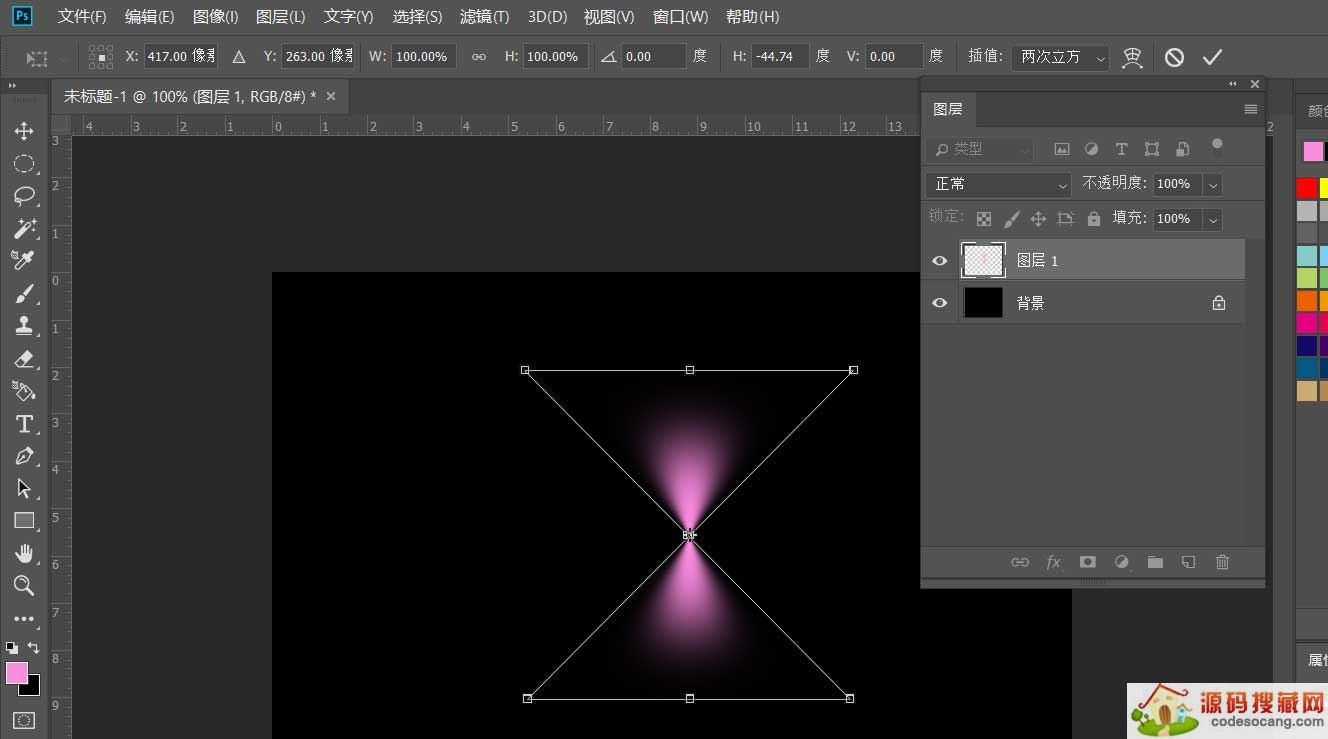Viewport: 1328px width, 739px height.
Task: Toggle prevent artboard auto-nesting lock
Action: tap(1065, 218)
